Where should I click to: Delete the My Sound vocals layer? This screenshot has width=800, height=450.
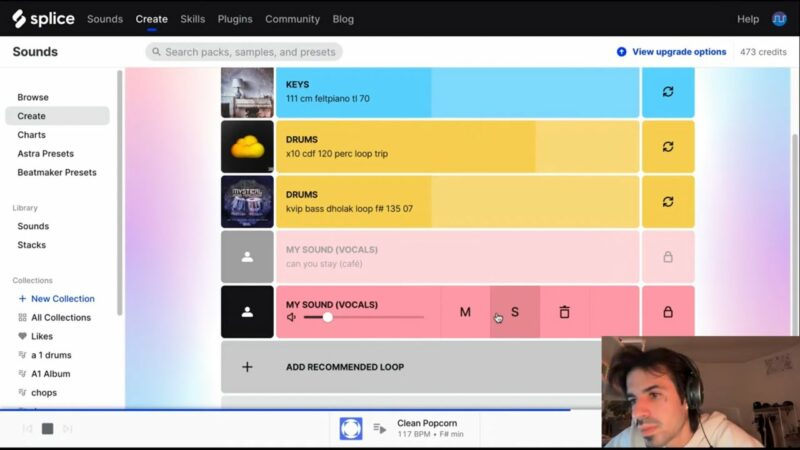[x=564, y=312]
